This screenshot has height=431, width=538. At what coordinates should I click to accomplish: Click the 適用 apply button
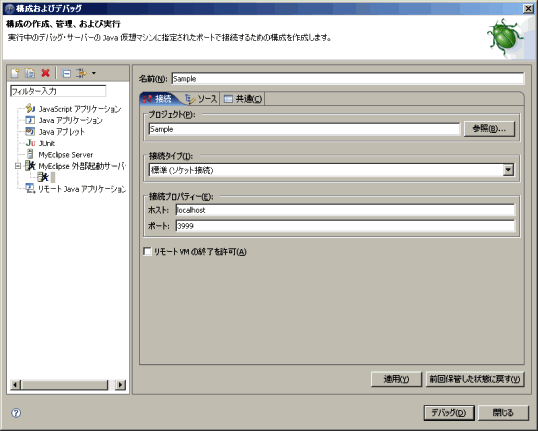coord(396,379)
